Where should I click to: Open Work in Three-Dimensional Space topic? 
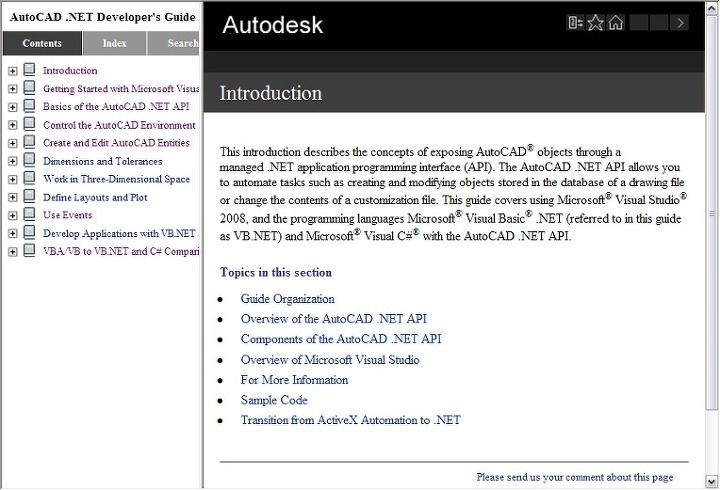click(x=116, y=179)
